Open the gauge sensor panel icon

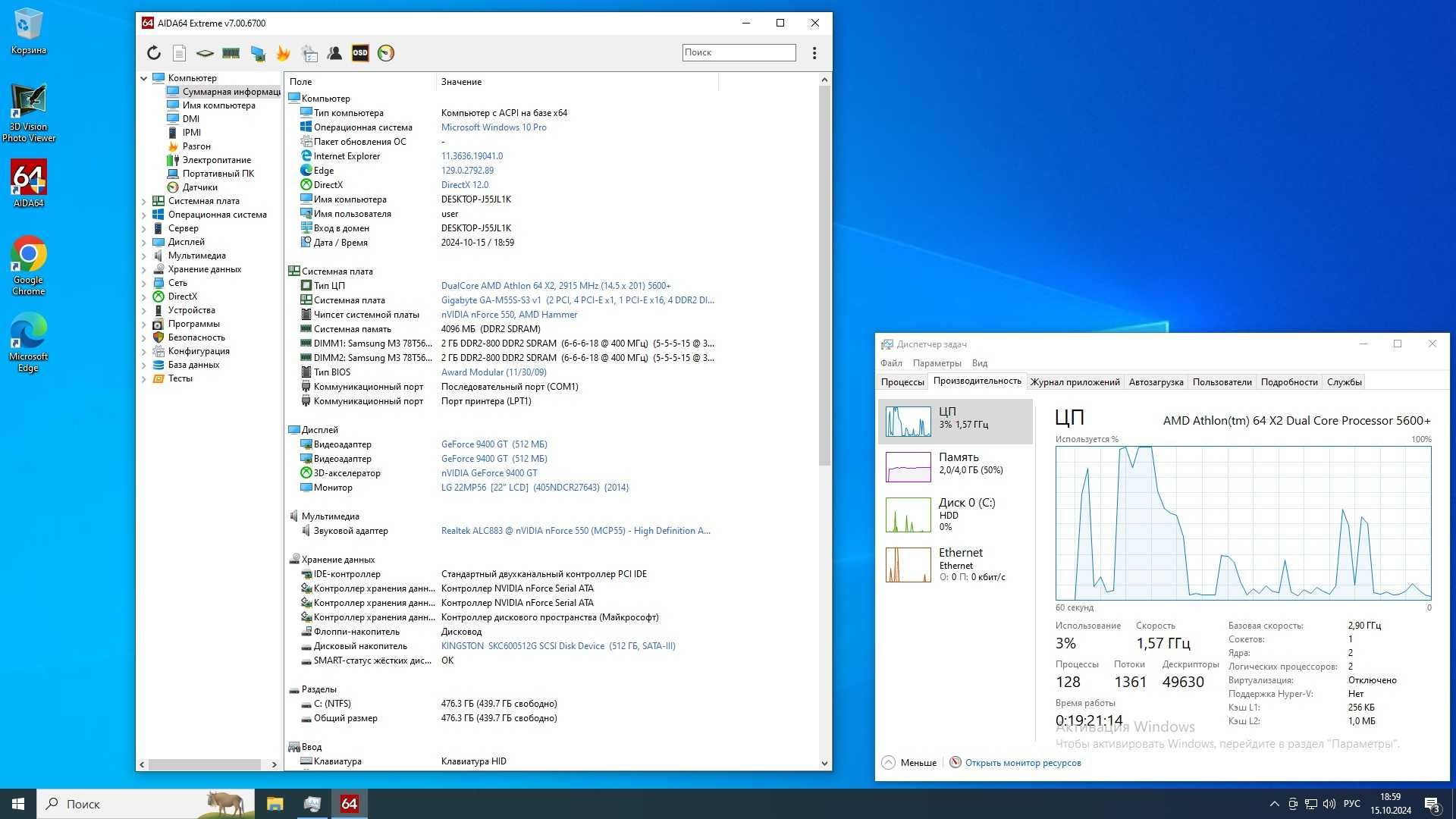pos(386,53)
